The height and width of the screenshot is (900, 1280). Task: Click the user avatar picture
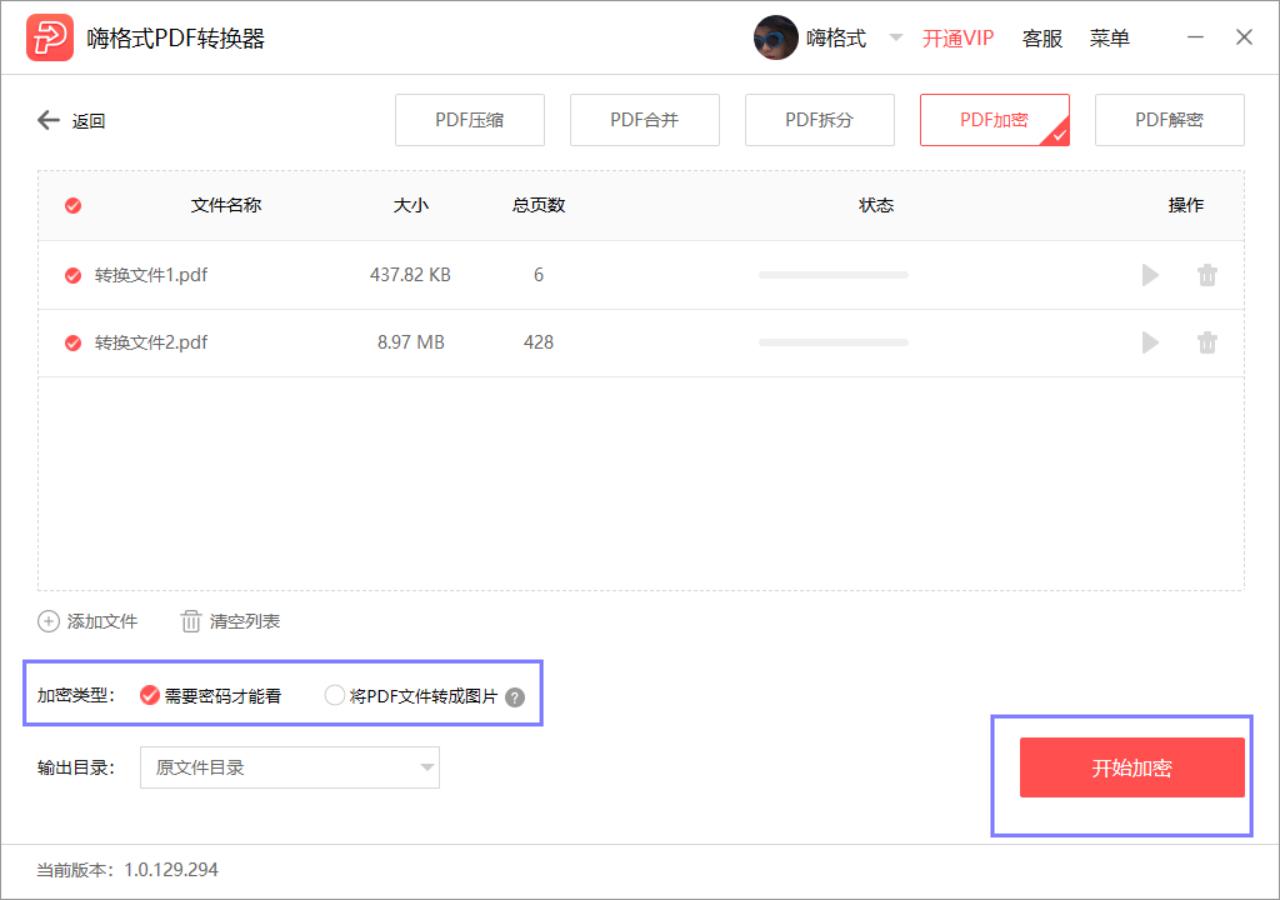[x=776, y=37]
